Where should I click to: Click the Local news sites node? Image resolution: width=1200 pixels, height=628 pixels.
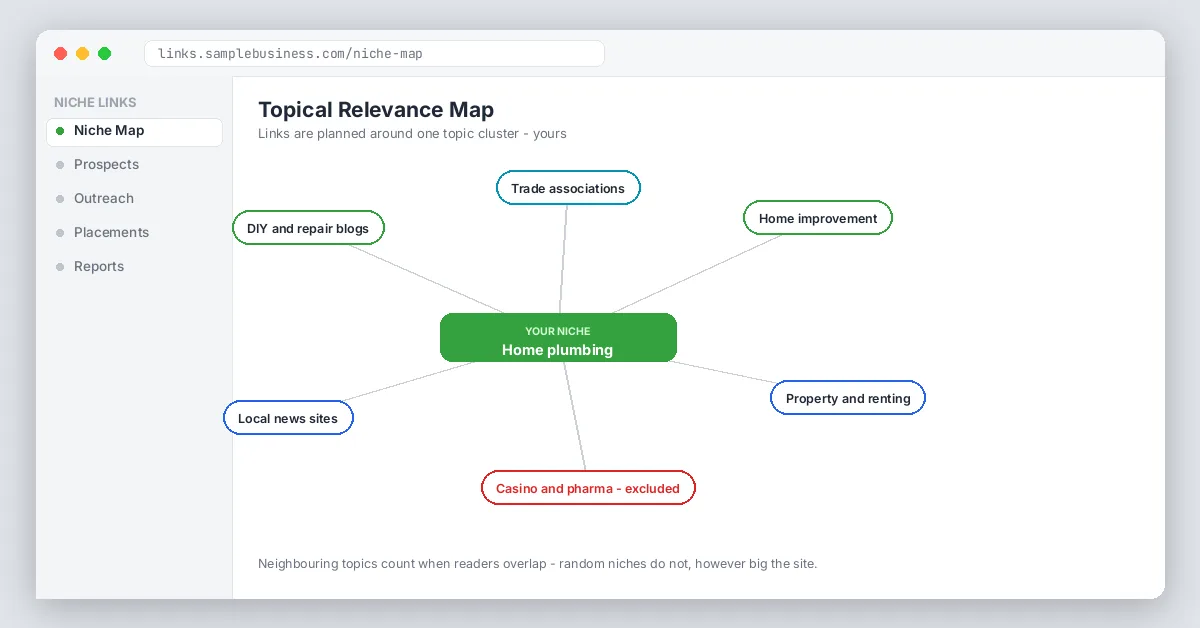288,418
